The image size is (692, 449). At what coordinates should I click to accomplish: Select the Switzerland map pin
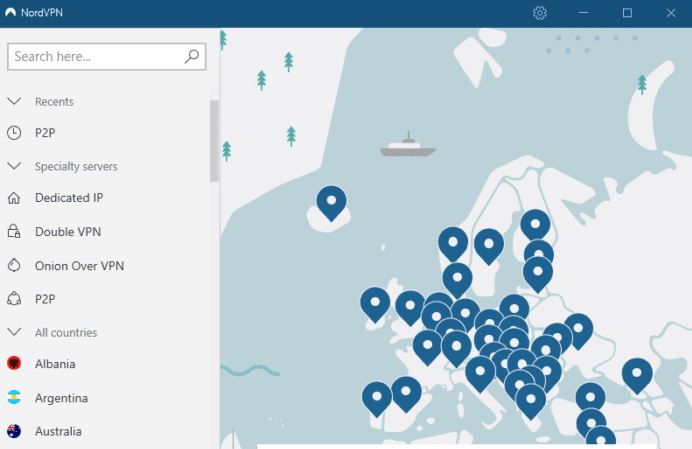tap(456, 349)
